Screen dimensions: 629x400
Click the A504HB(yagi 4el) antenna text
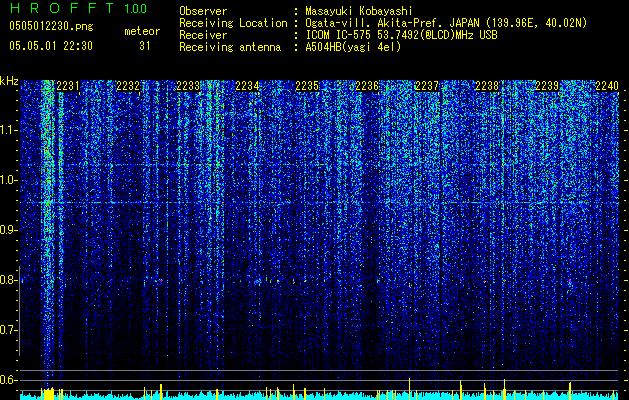point(353,47)
